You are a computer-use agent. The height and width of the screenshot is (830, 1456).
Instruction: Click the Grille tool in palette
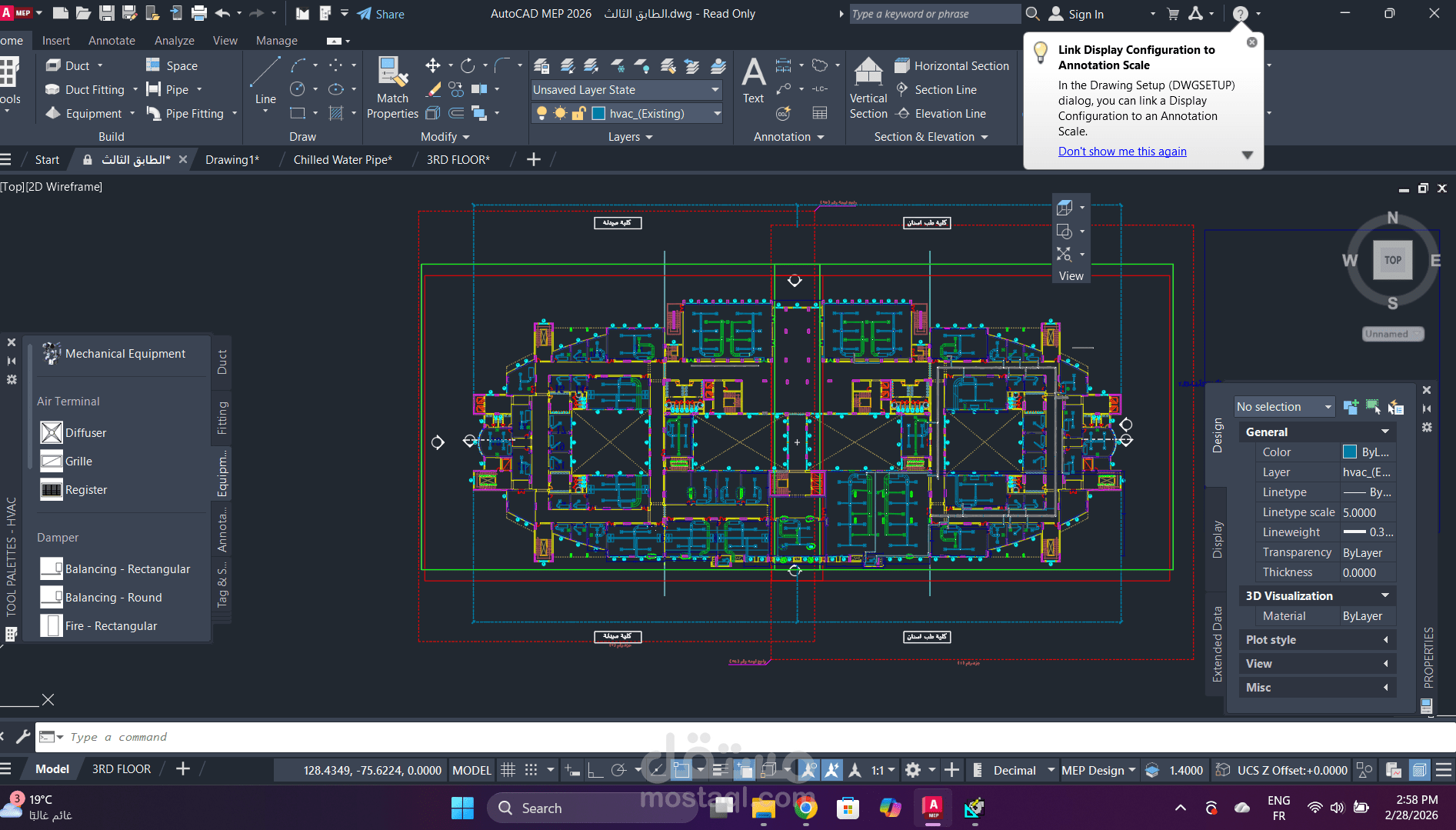(67, 461)
